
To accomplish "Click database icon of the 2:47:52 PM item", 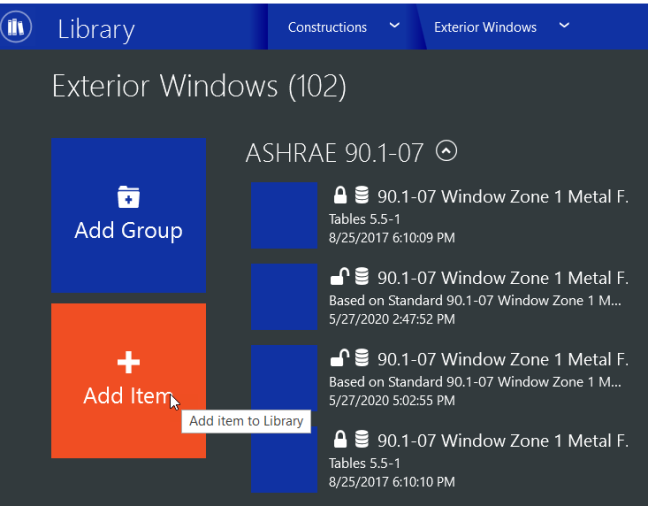I will tap(361, 277).
